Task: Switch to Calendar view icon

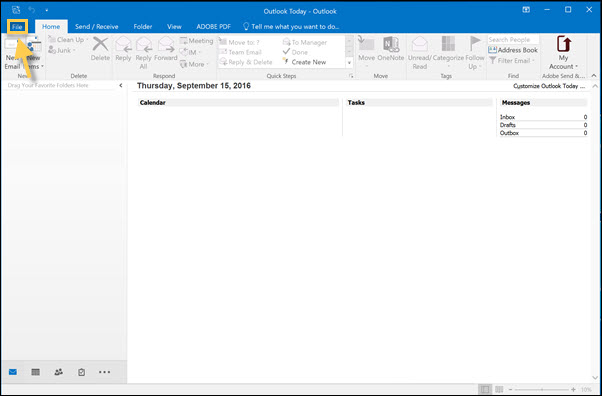Action: [x=35, y=372]
